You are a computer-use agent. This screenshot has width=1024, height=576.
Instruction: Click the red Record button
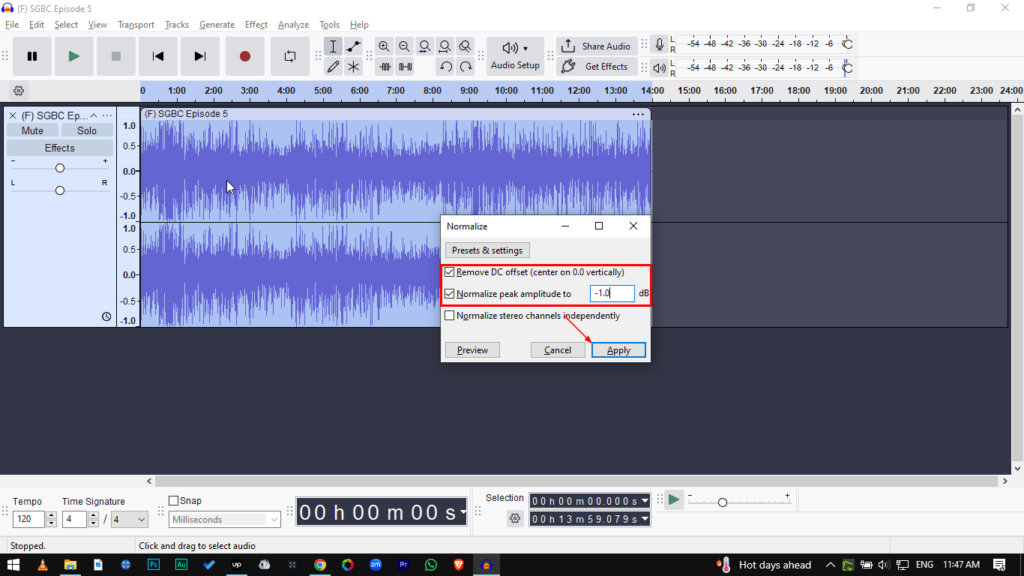click(245, 57)
